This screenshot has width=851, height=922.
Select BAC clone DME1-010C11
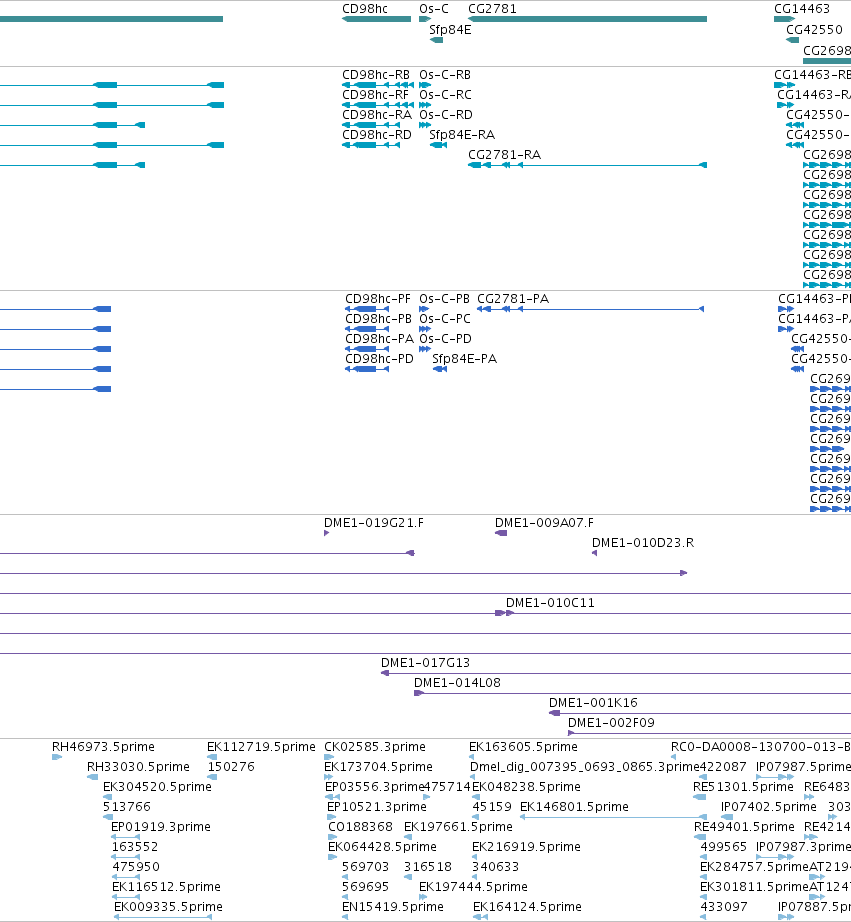tap(550, 603)
